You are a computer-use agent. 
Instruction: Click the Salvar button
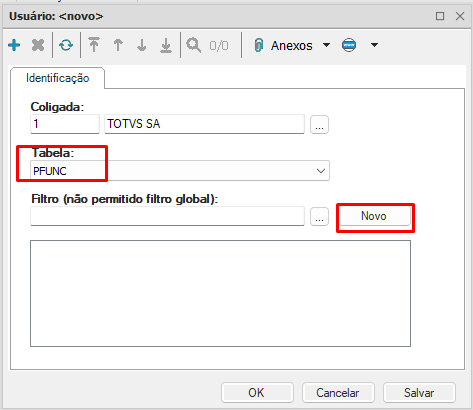click(419, 393)
